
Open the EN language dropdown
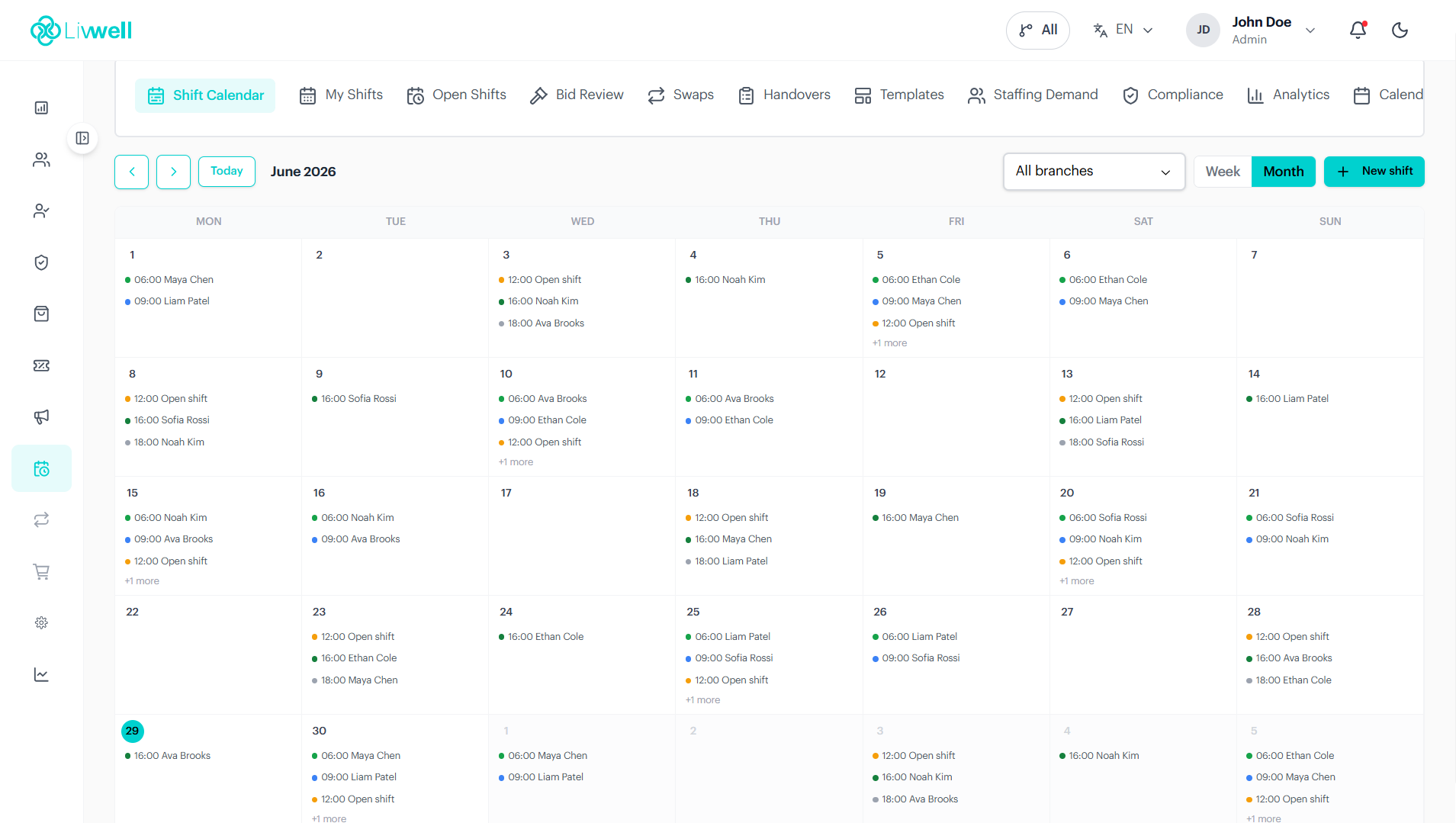pyautogui.click(x=1123, y=31)
